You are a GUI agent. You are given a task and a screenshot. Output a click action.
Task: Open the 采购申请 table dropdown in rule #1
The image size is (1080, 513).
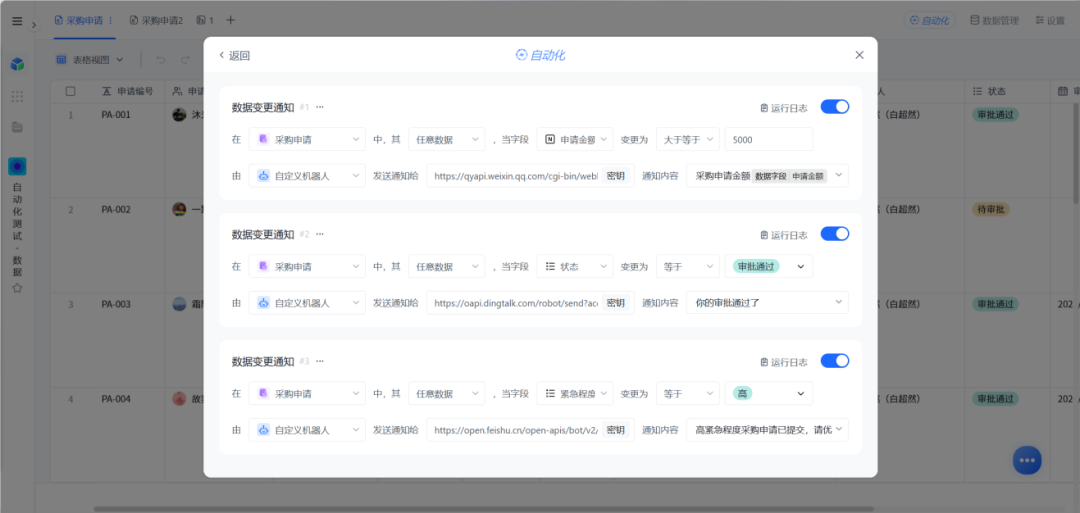pos(307,139)
